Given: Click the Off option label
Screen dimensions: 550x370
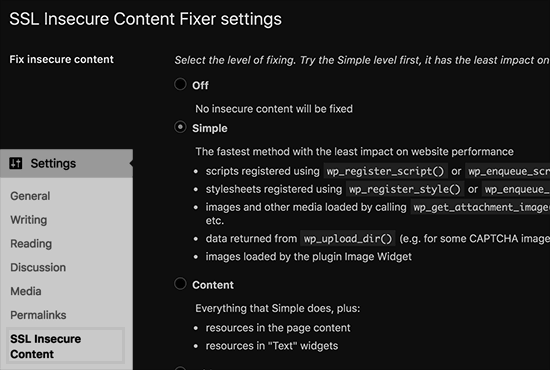Looking at the screenshot, I should tap(200, 85).
